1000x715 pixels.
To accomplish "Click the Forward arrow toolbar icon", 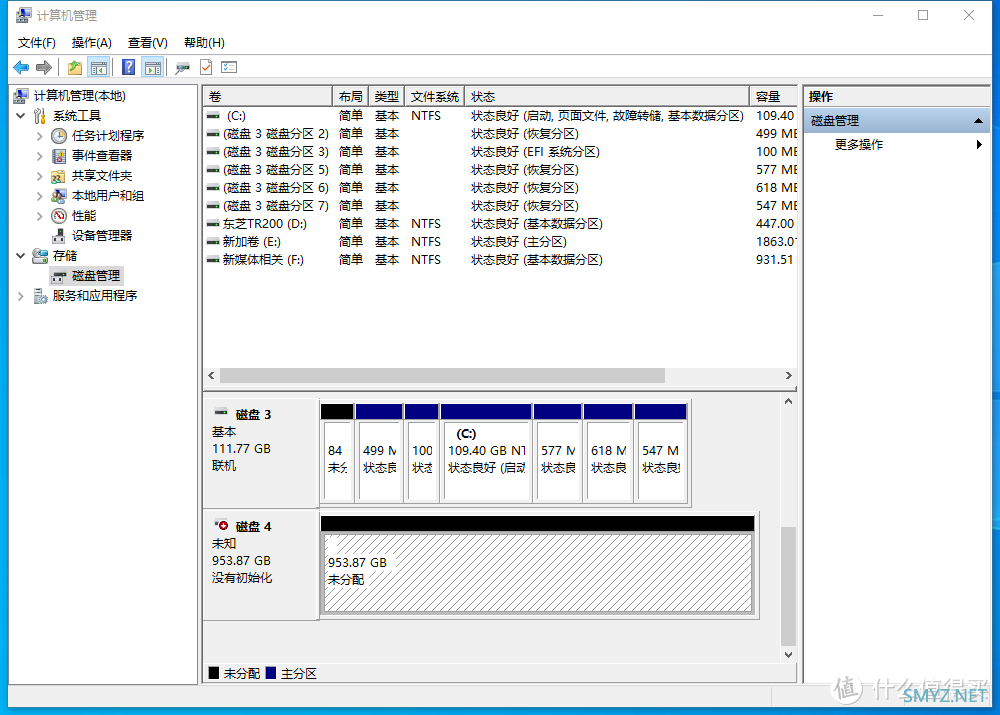I will 44,67.
